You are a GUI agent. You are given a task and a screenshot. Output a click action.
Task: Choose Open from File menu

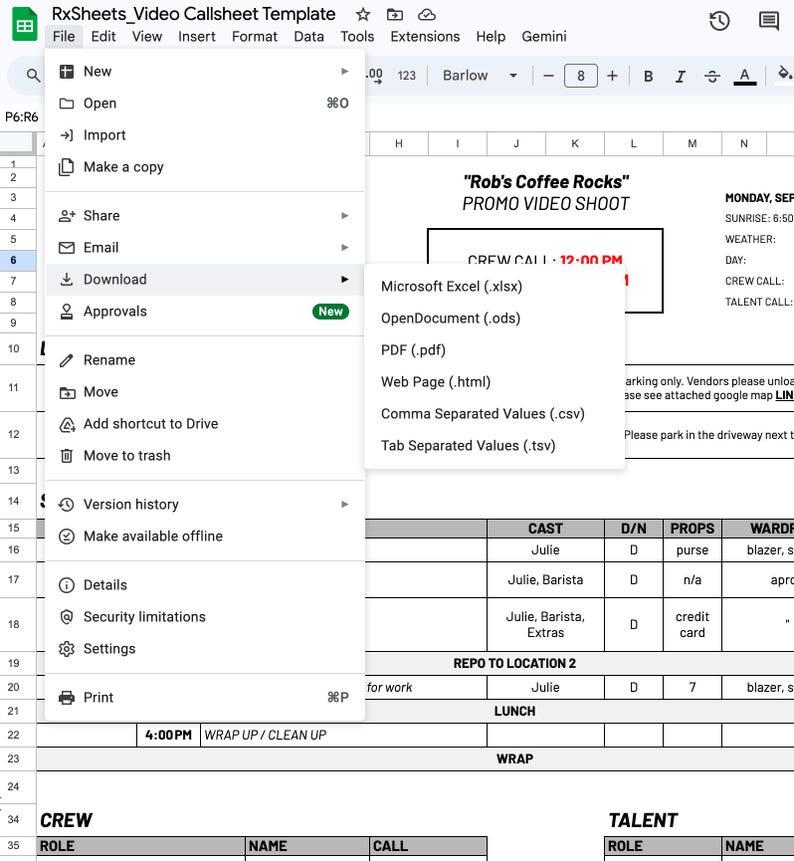(205, 103)
